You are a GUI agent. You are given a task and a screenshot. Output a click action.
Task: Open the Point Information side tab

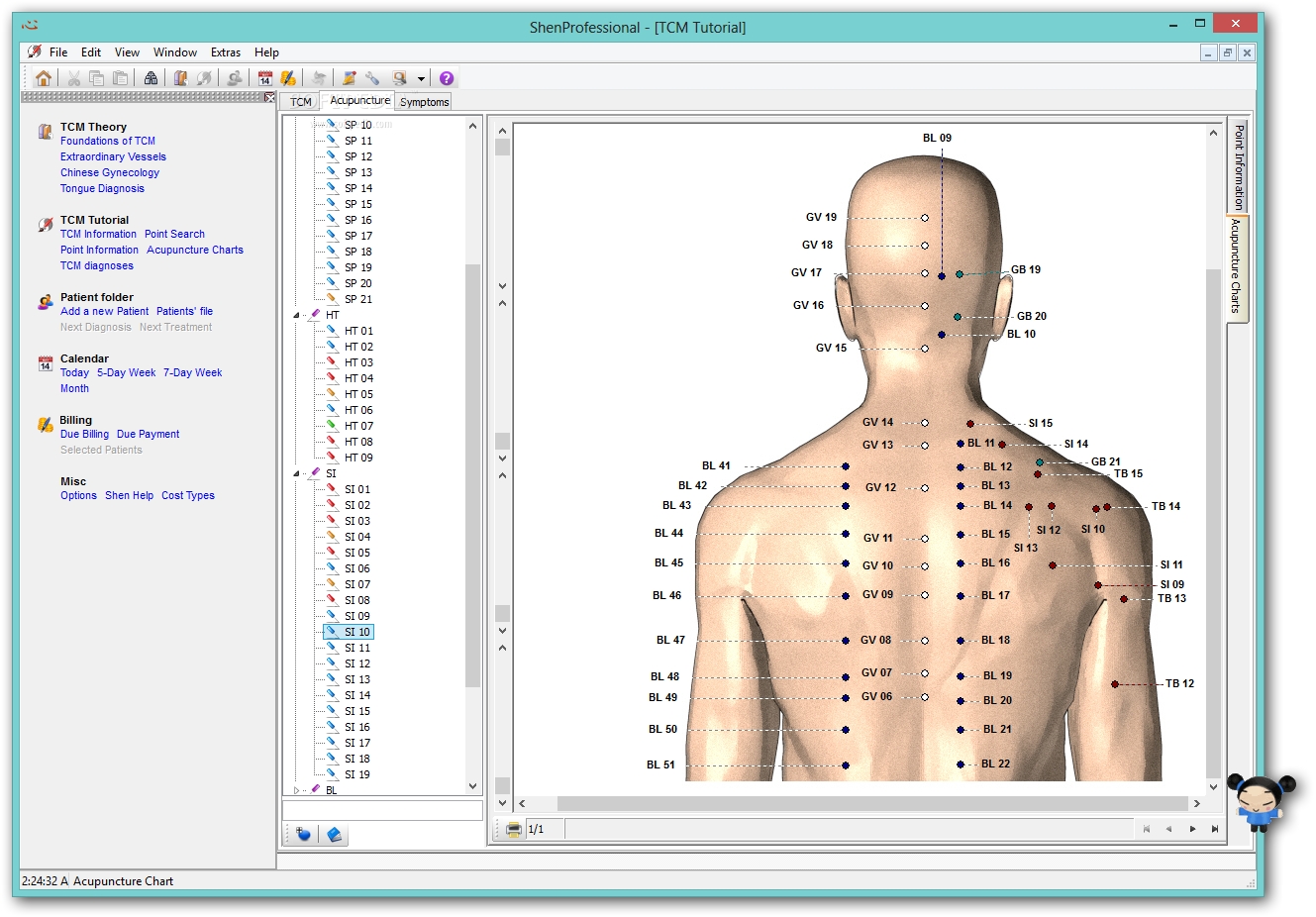(x=1238, y=165)
